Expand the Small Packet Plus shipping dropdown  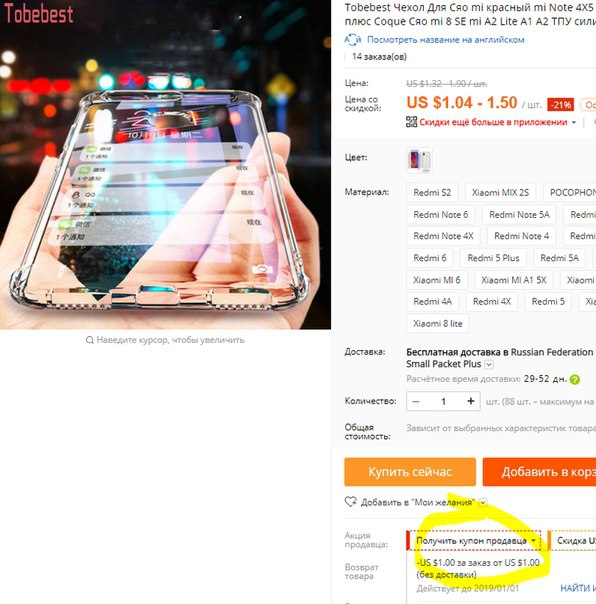click(489, 364)
